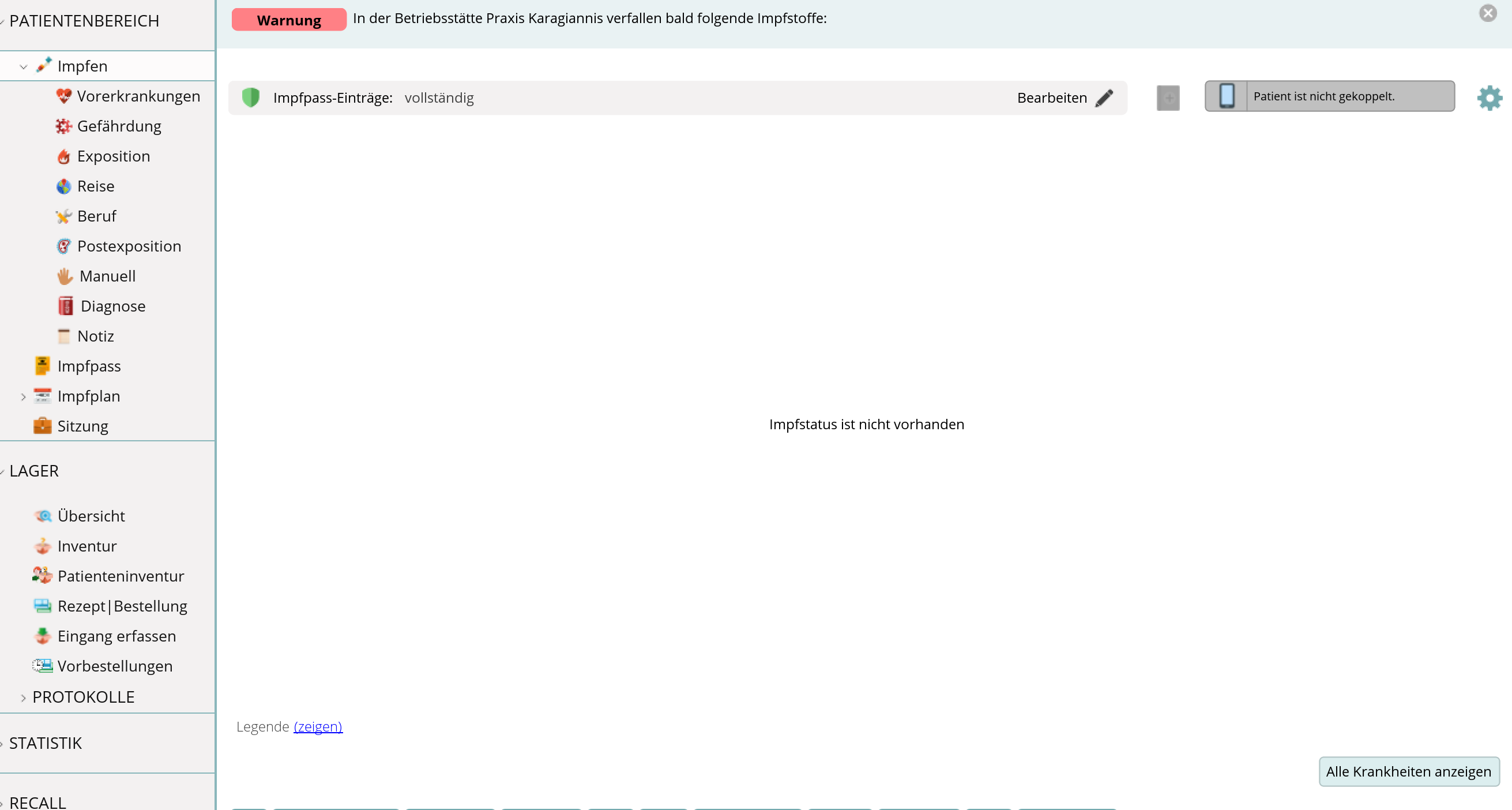Click the red Warnung label

(289, 20)
